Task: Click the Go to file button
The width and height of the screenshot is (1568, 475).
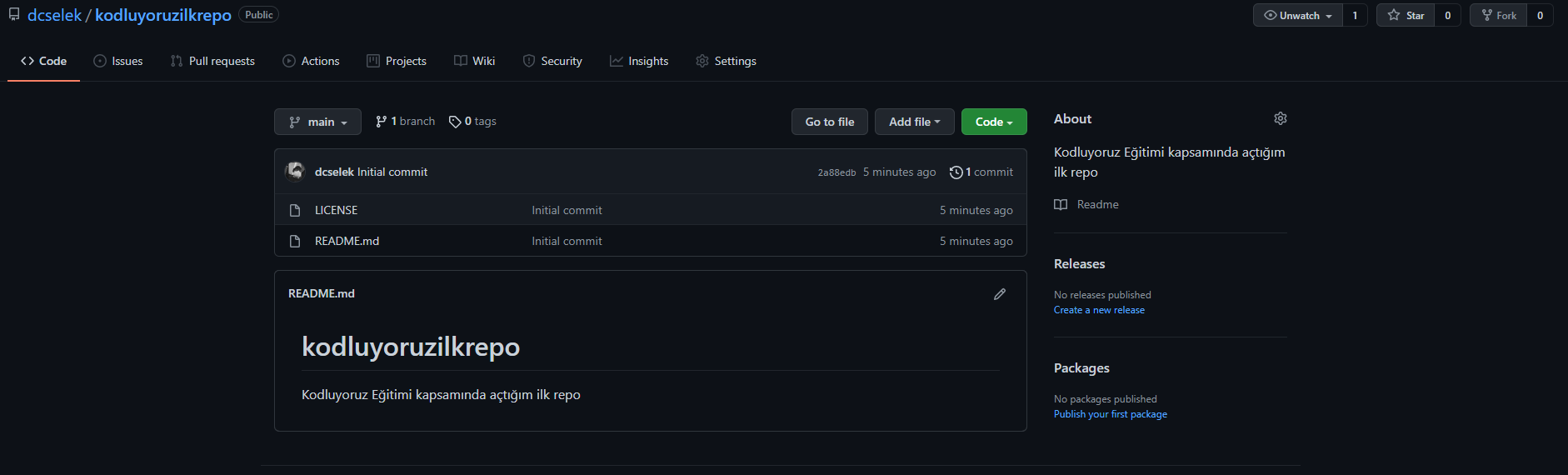Action: pyautogui.click(x=829, y=122)
